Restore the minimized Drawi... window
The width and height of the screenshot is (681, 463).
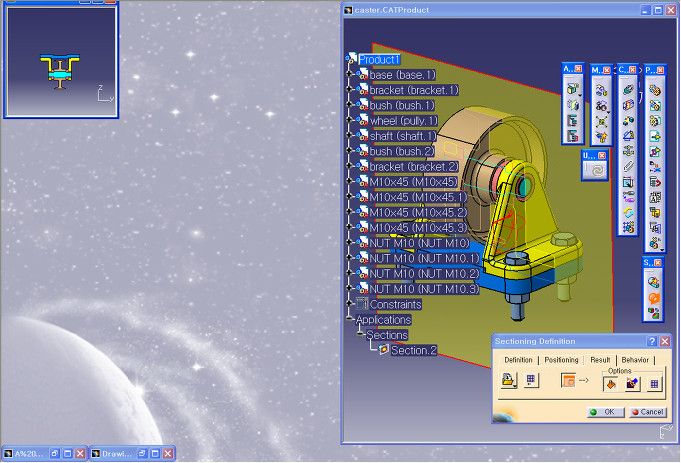(142, 454)
